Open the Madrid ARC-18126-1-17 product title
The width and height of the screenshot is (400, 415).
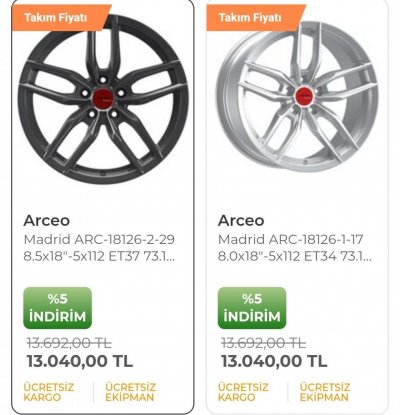pos(294,248)
